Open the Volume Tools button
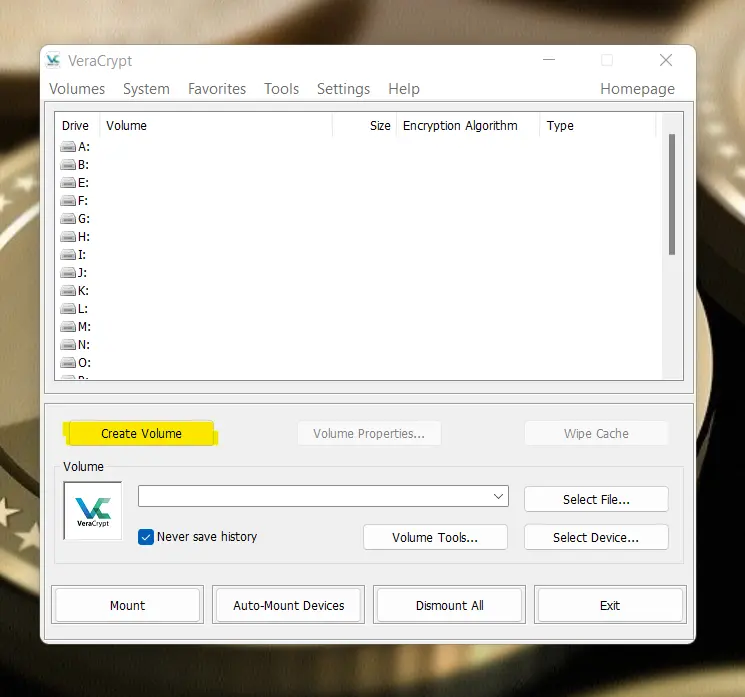Viewport: 745px width, 697px height. (435, 537)
